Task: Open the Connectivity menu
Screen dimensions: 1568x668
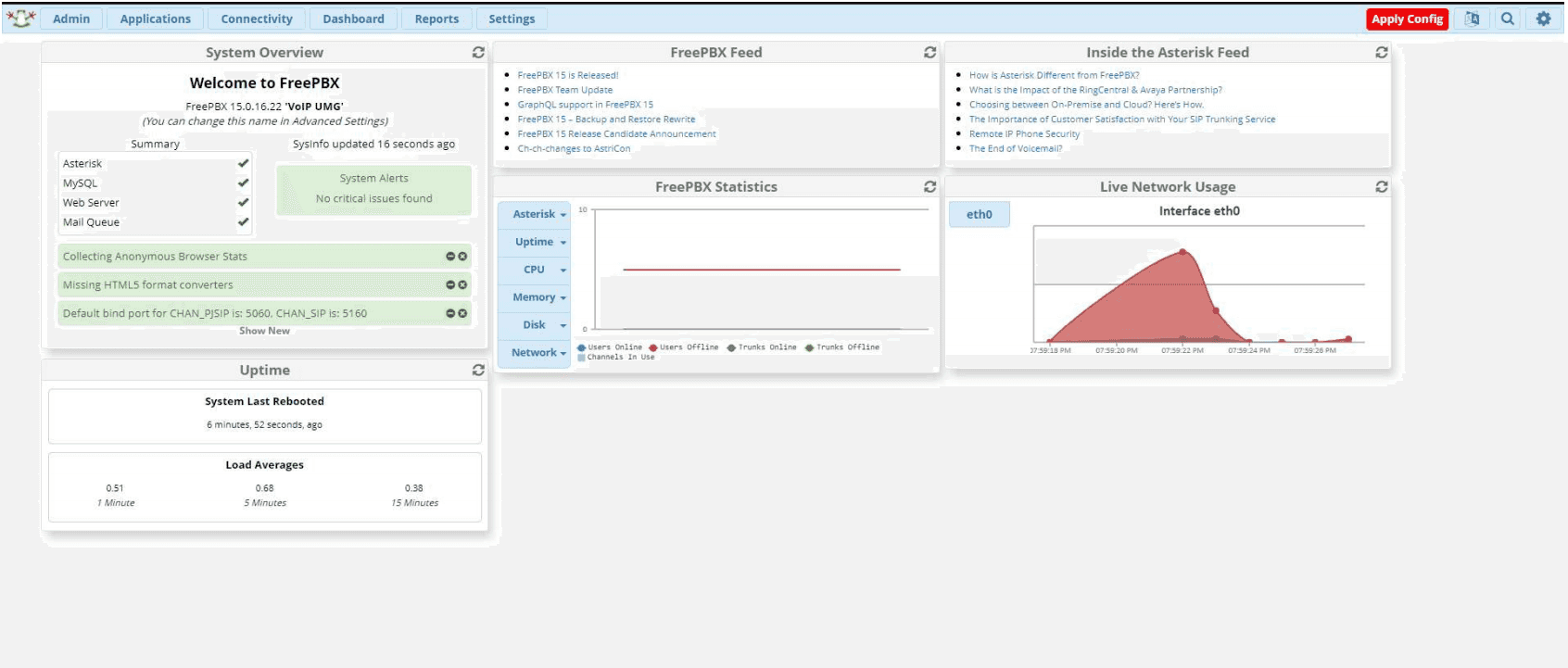Action: point(257,19)
